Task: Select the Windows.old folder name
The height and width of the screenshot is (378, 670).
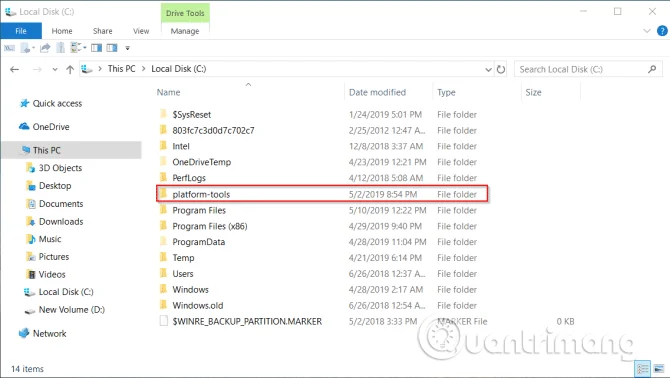Action: click(198, 305)
